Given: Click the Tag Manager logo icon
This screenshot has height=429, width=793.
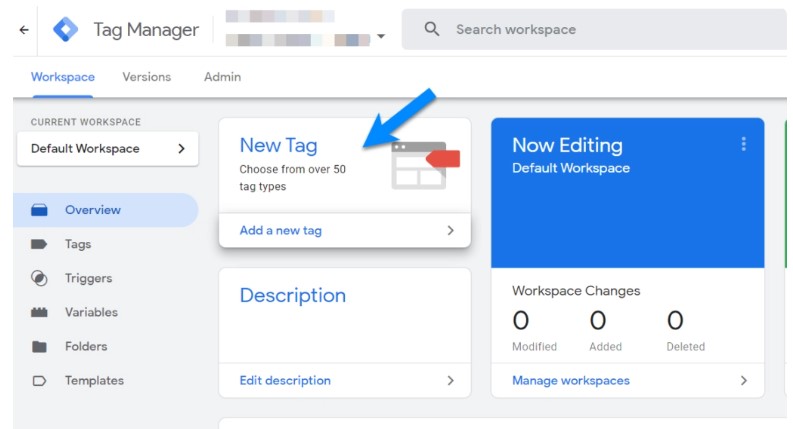Looking at the screenshot, I should coord(66,29).
